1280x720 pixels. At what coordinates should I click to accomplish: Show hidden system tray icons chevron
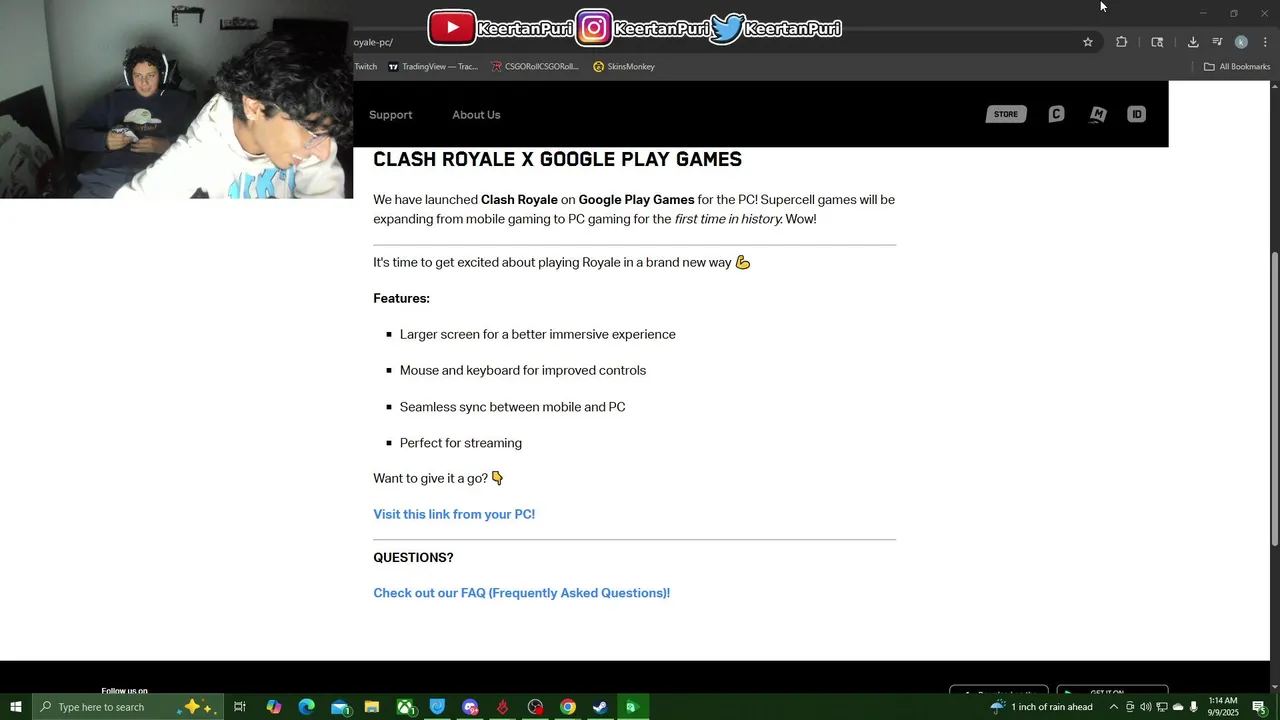(1114, 707)
